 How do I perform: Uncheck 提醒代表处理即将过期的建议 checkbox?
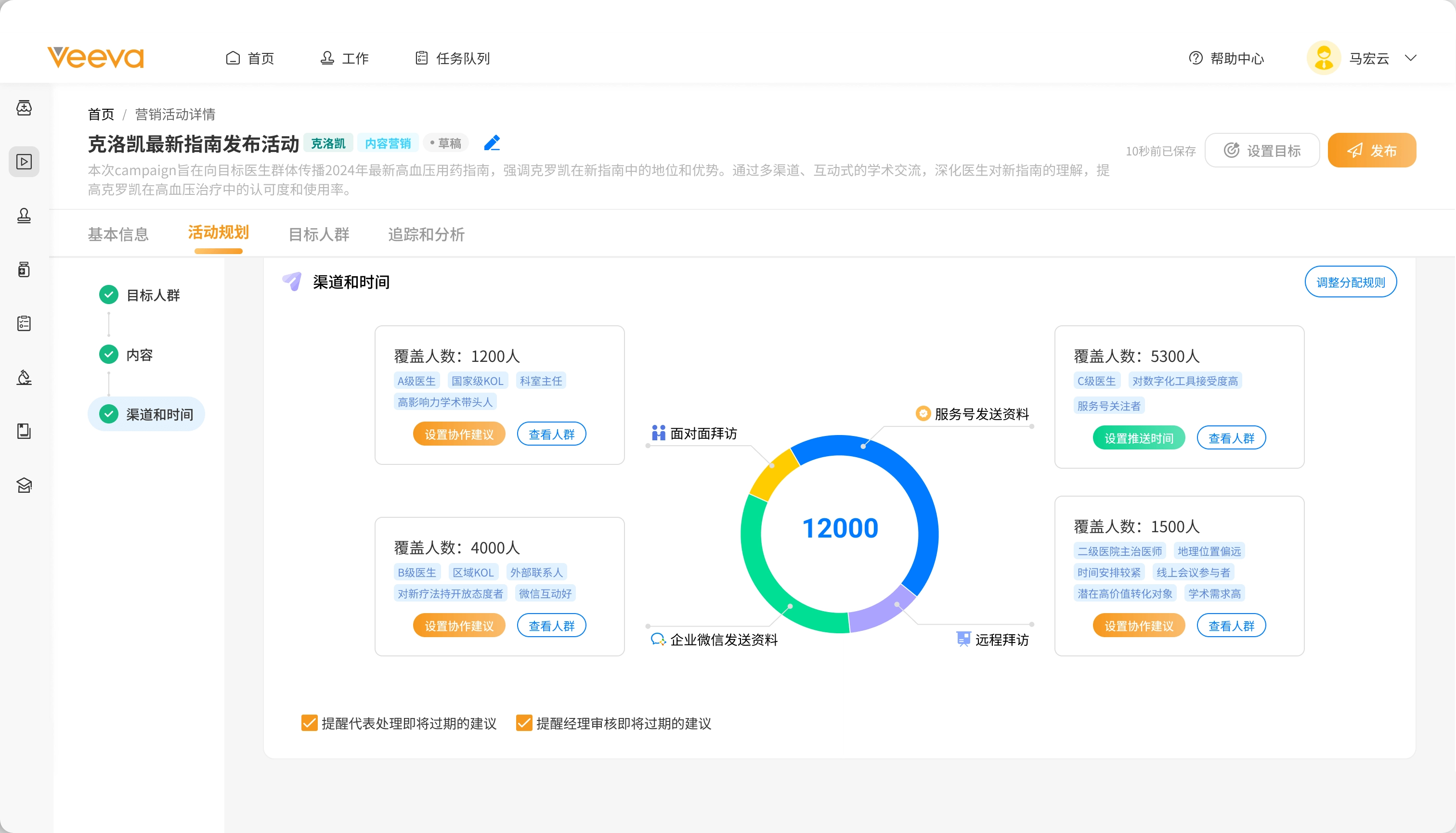coord(309,723)
